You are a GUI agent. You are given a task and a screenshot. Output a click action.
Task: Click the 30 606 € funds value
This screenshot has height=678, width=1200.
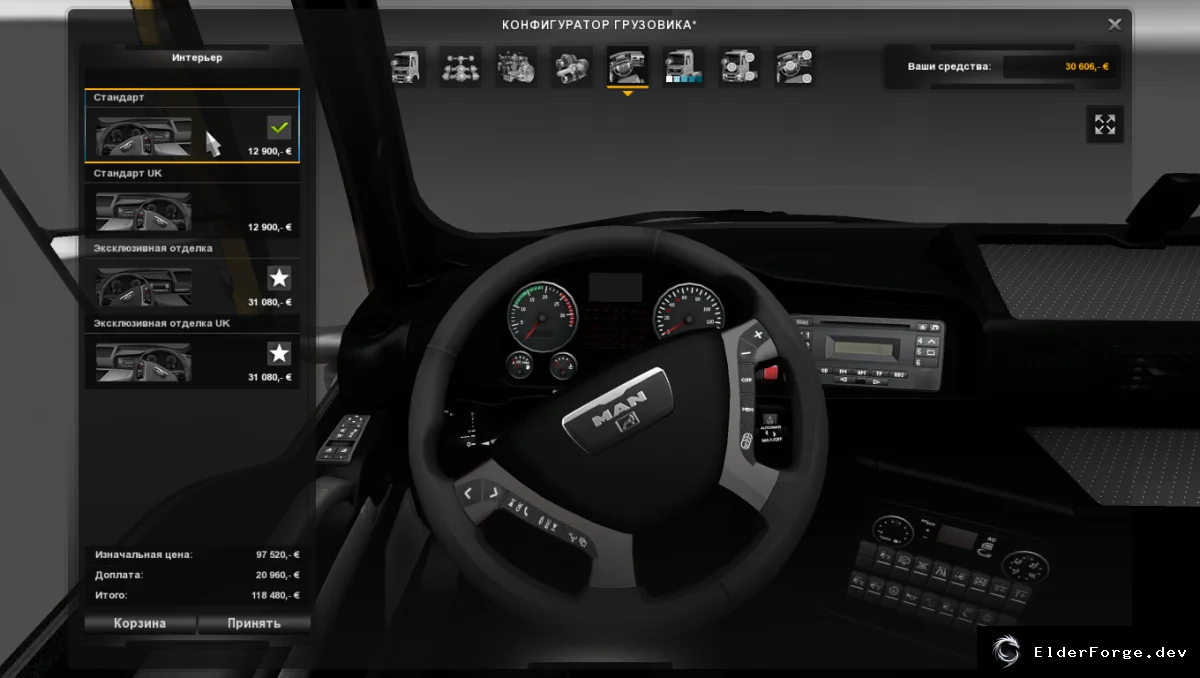(1086, 67)
